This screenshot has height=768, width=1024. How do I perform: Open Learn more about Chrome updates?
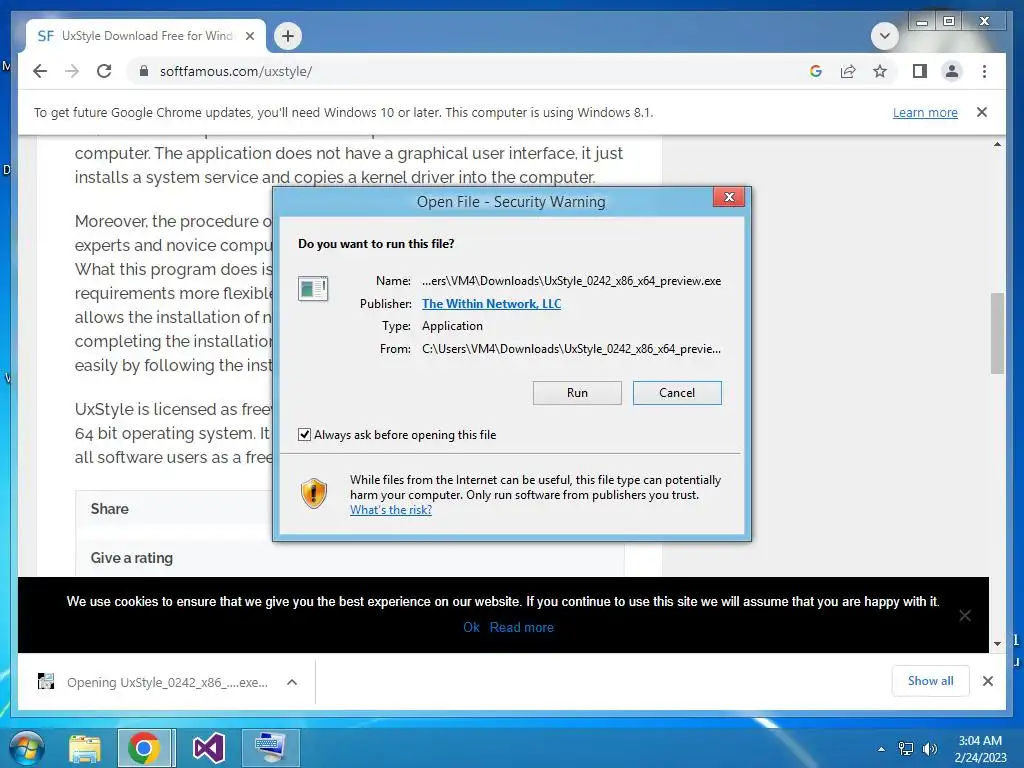925,112
